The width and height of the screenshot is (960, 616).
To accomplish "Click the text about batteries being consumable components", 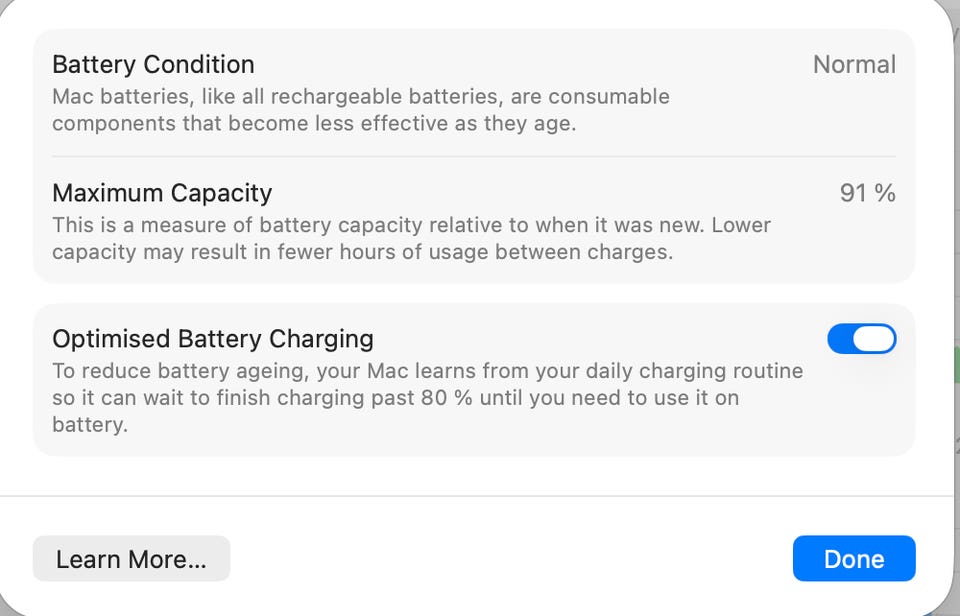I will [313, 124].
